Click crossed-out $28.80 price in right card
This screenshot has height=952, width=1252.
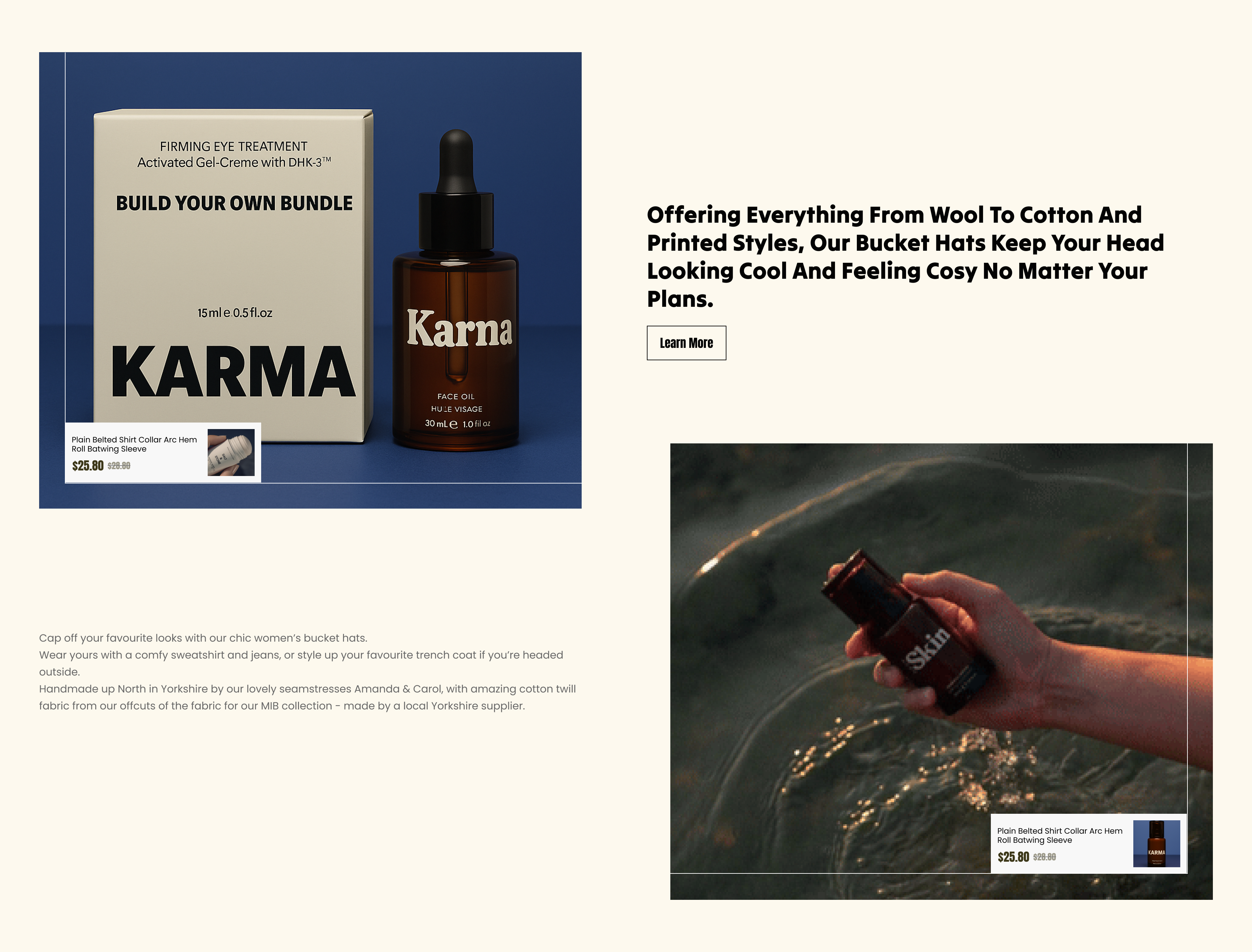coord(1045,857)
